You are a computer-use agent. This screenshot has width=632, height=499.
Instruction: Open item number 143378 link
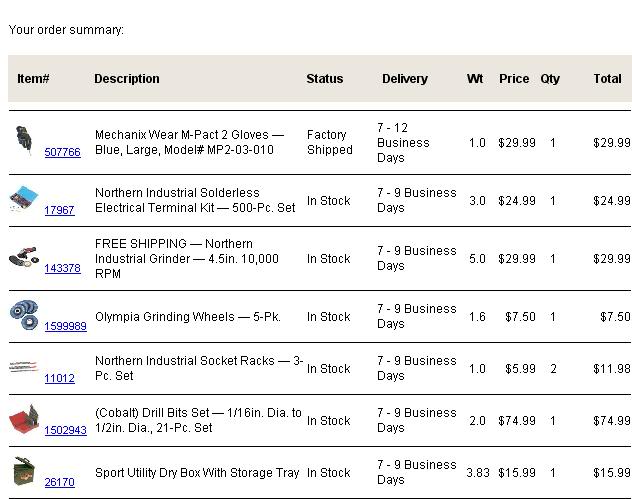point(62,268)
